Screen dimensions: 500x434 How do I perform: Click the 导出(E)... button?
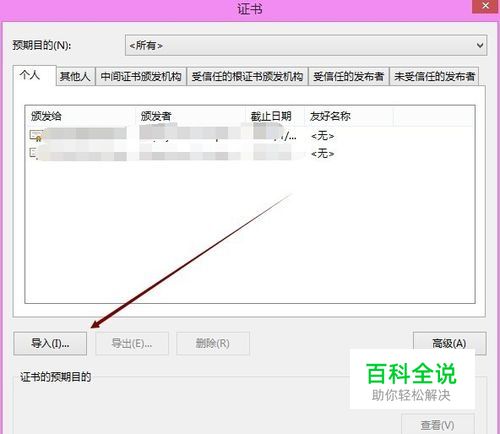pos(132,343)
